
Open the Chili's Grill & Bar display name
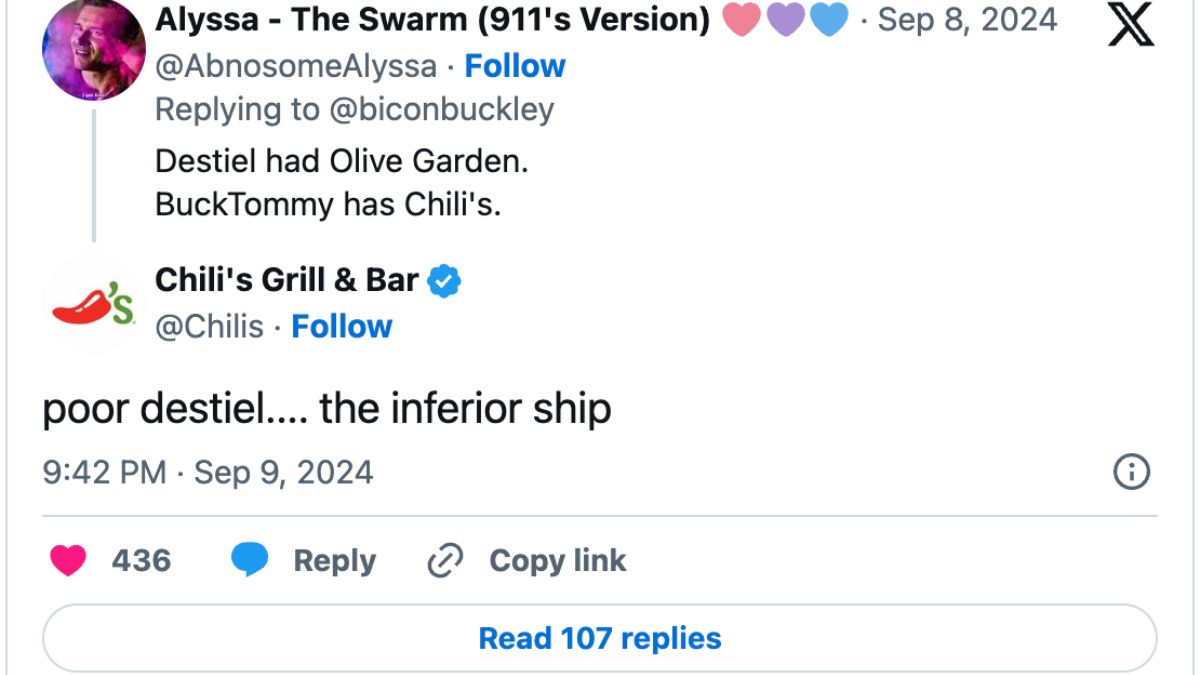[x=287, y=281]
